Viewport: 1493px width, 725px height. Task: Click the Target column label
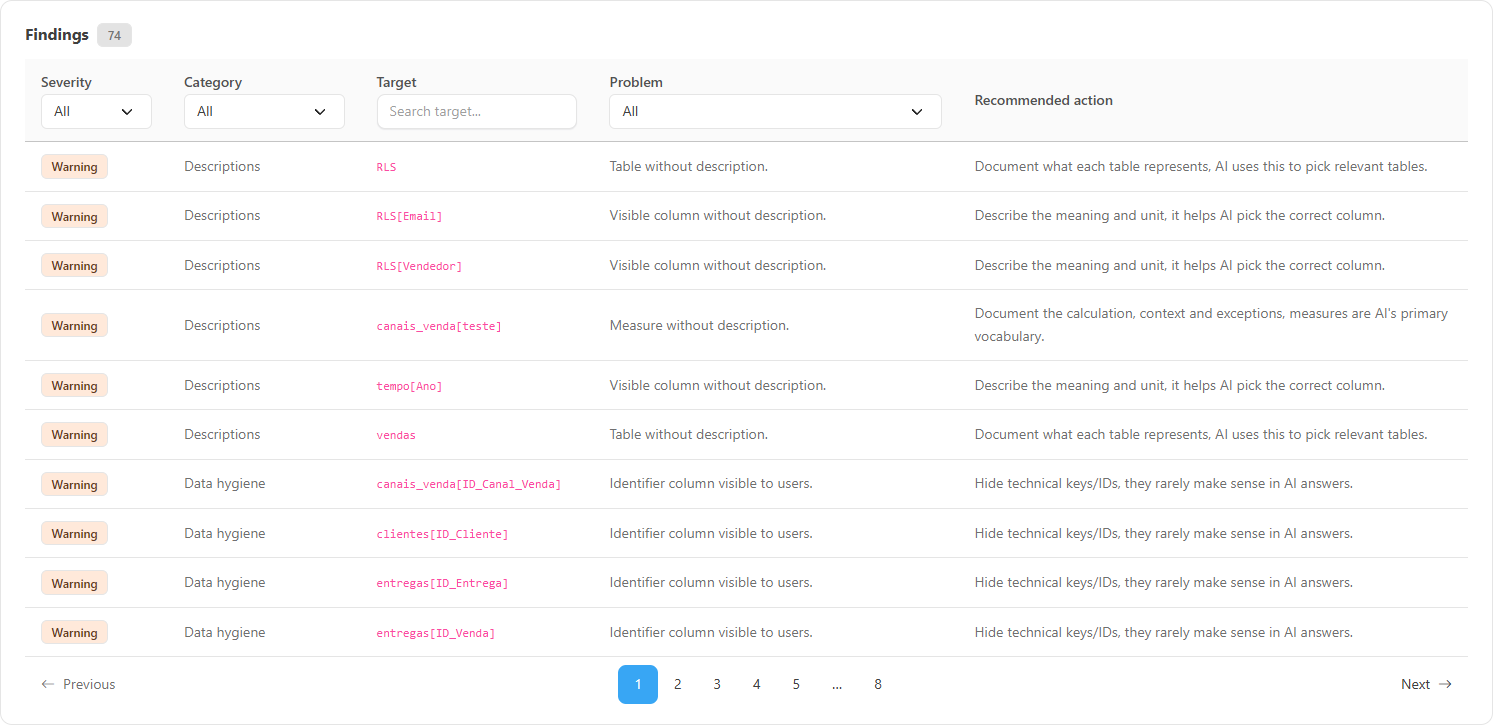coord(397,82)
